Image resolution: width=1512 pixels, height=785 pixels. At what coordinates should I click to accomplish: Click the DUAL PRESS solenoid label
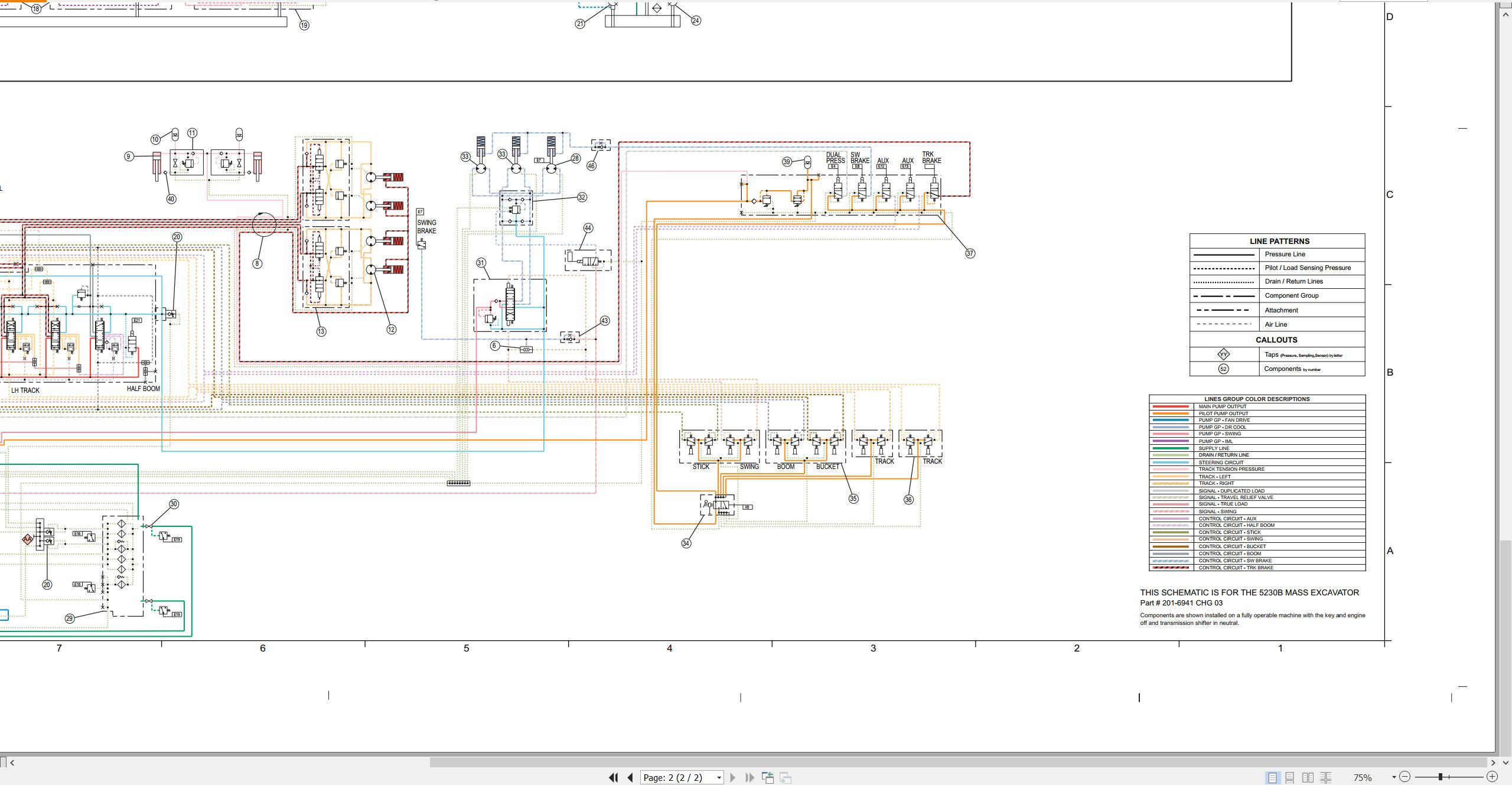835,158
